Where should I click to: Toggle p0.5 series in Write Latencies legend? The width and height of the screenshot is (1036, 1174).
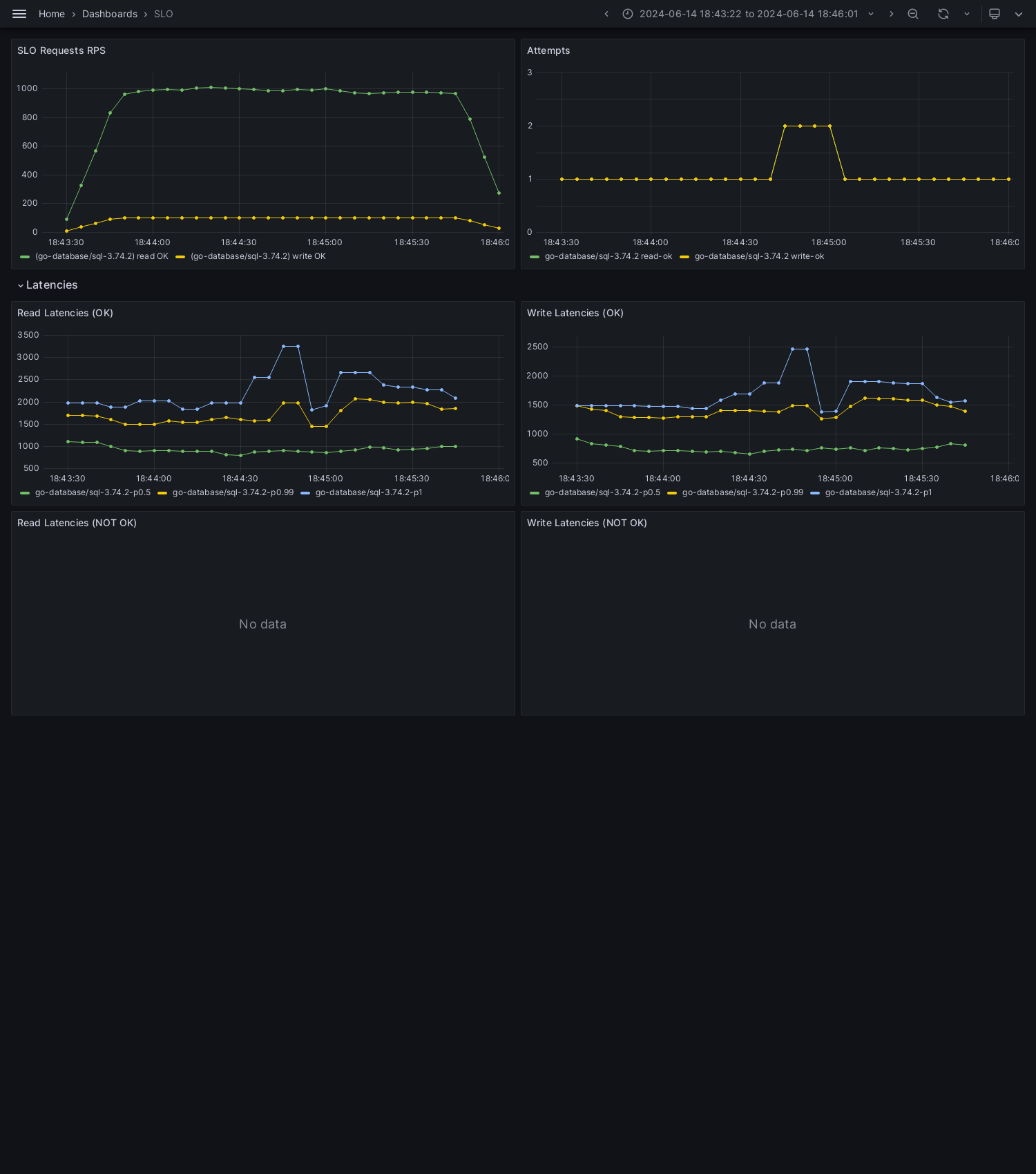click(602, 492)
